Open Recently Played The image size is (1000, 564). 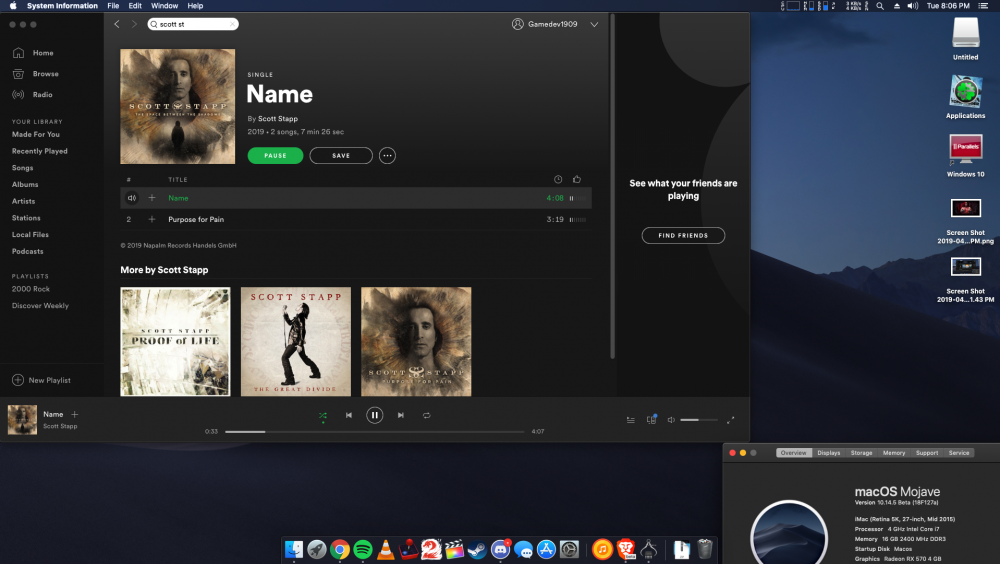[40, 151]
